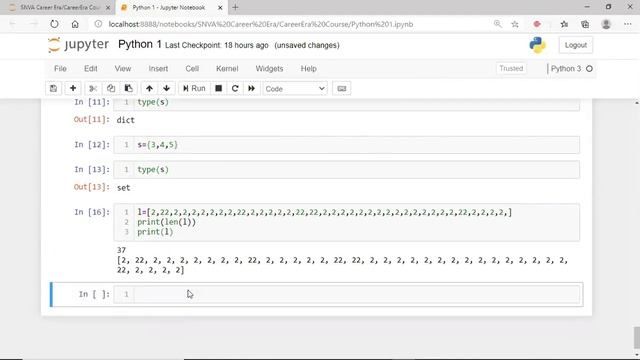This screenshot has width=640, height=360.
Task: Open the Edit menu
Action: point(91,69)
